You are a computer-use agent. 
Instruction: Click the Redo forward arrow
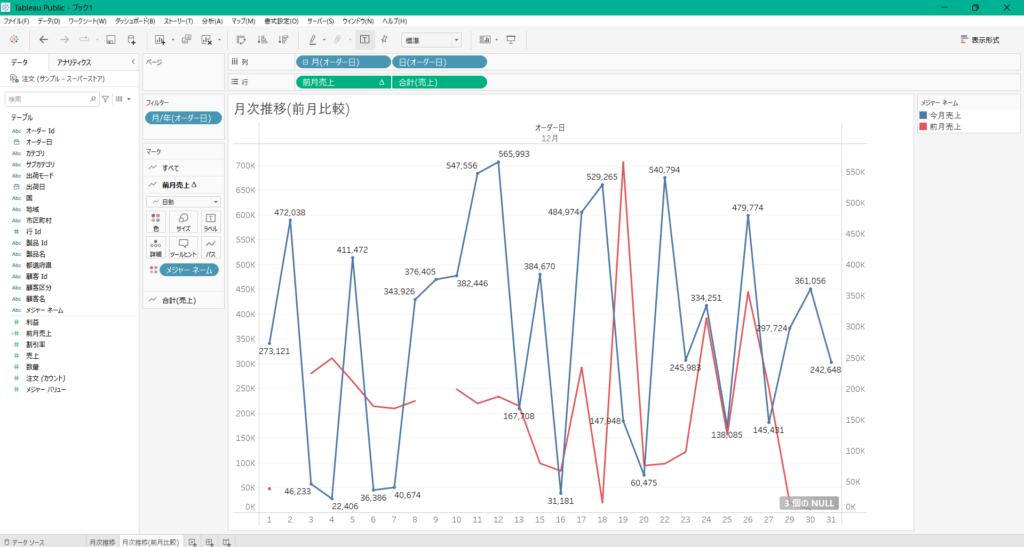click(x=64, y=40)
